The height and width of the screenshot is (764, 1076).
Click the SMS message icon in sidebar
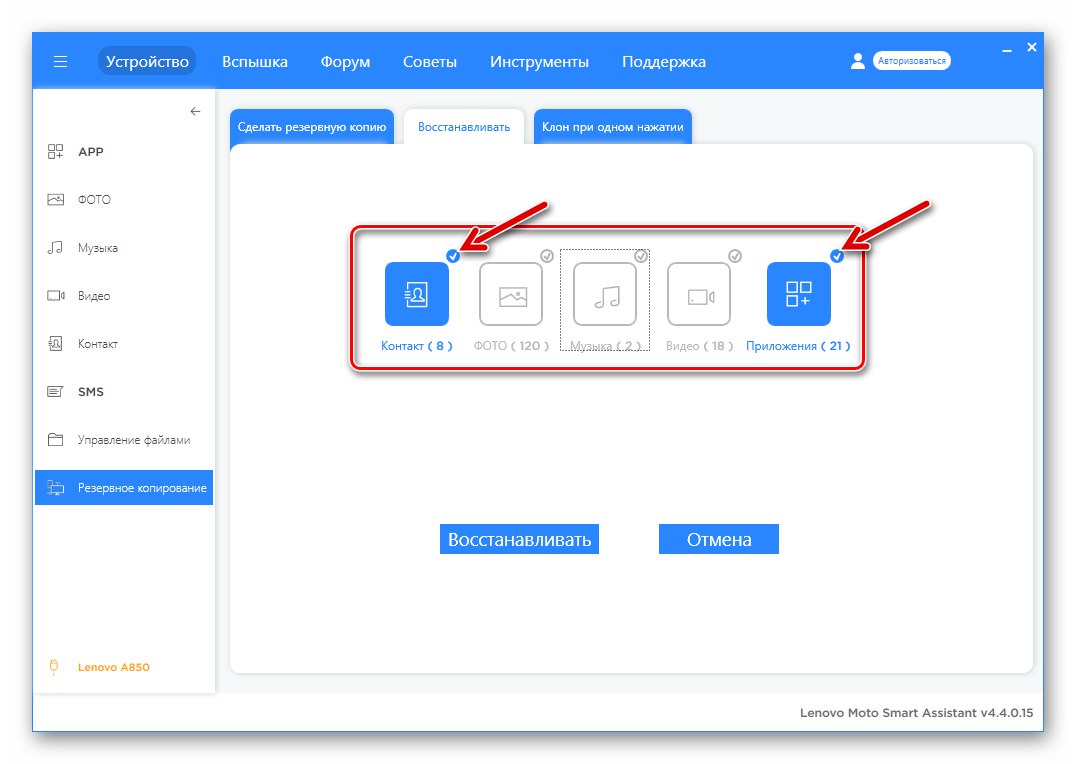click(56, 392)
